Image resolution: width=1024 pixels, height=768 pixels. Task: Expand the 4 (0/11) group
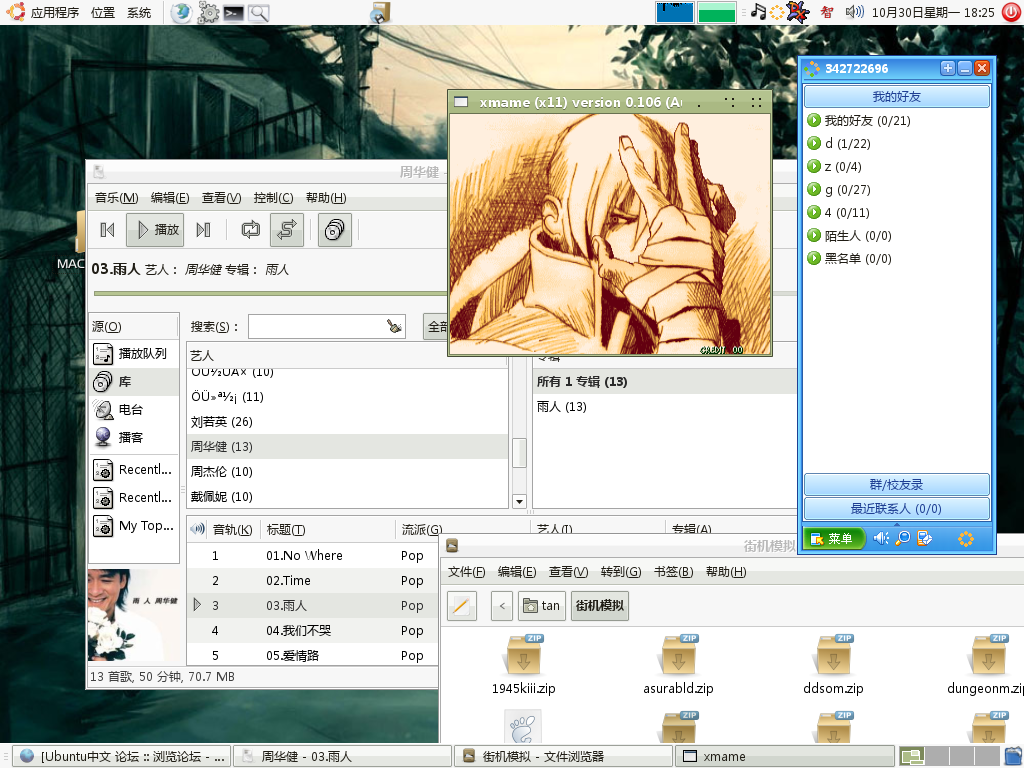click(814, 212)
